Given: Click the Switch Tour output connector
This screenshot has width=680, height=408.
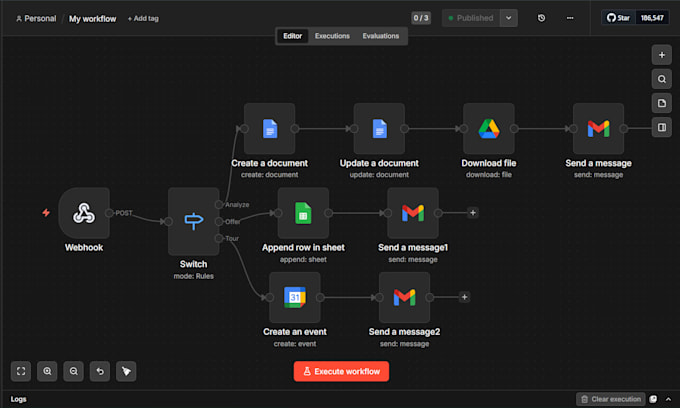Looking at the screenshot, I should tap(219, 238).
